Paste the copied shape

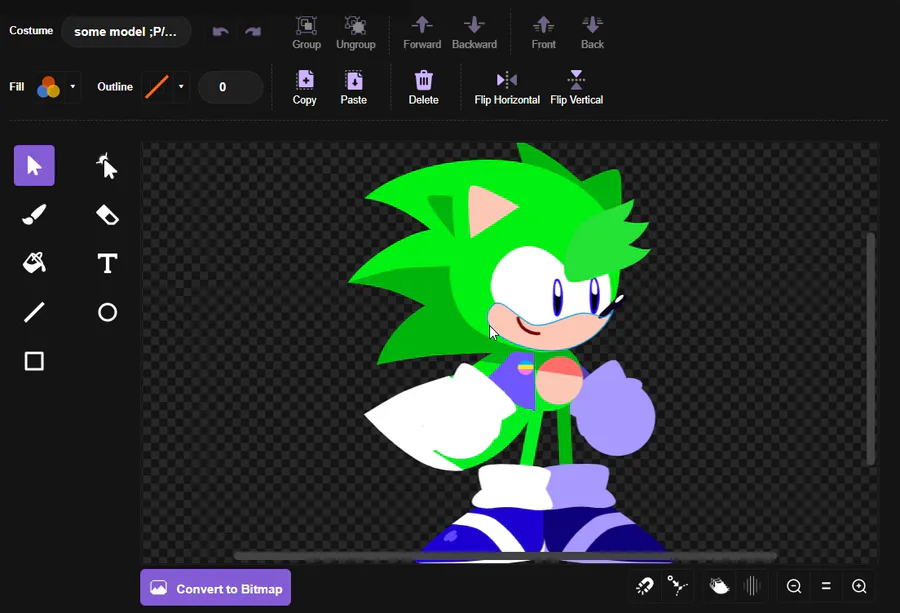tap(354, 88)
